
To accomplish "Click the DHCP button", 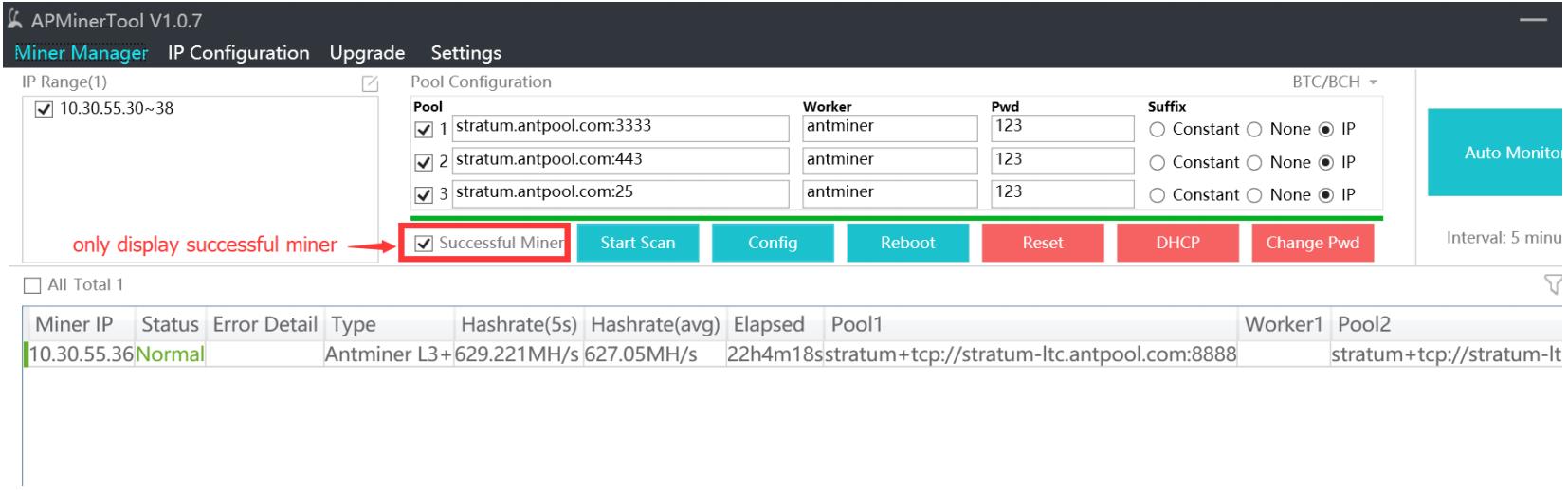I will pyautogui.click(x=1177, y=243).
